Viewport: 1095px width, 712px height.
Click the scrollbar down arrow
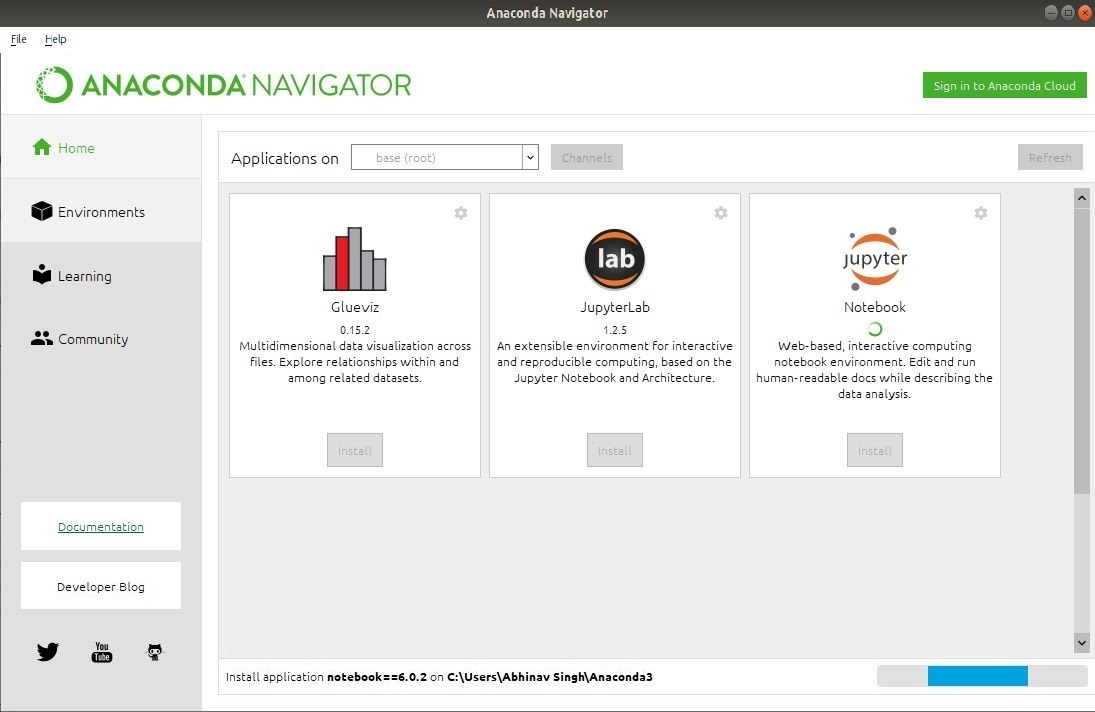(x=1082, y=643)
